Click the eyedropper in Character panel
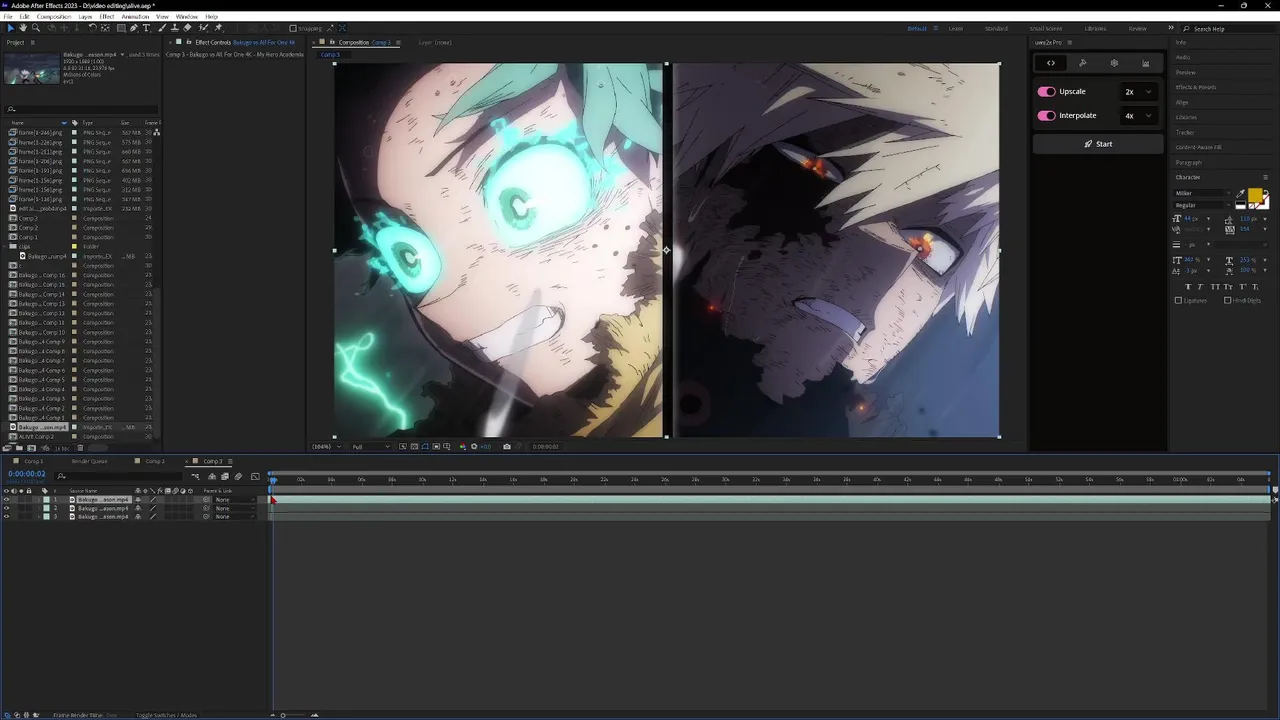 click(x=1240, y=193)
